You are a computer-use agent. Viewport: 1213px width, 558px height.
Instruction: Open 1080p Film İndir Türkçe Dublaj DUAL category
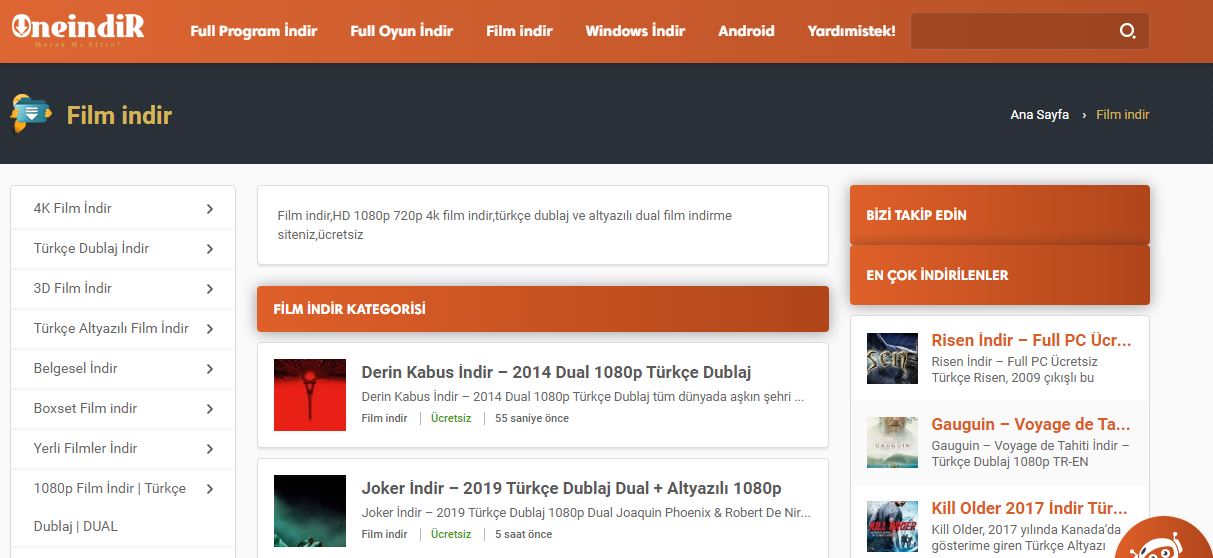click(109, 507)
